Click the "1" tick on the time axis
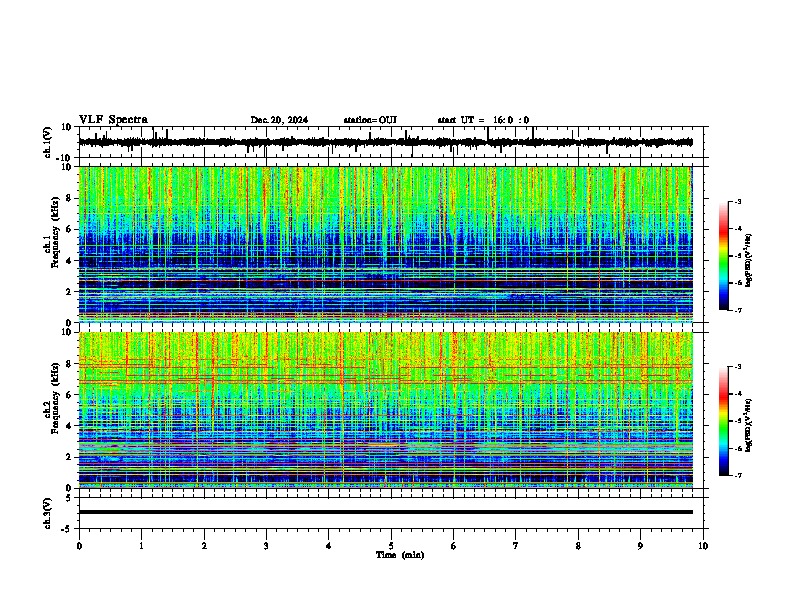 (x=141, y=546)
